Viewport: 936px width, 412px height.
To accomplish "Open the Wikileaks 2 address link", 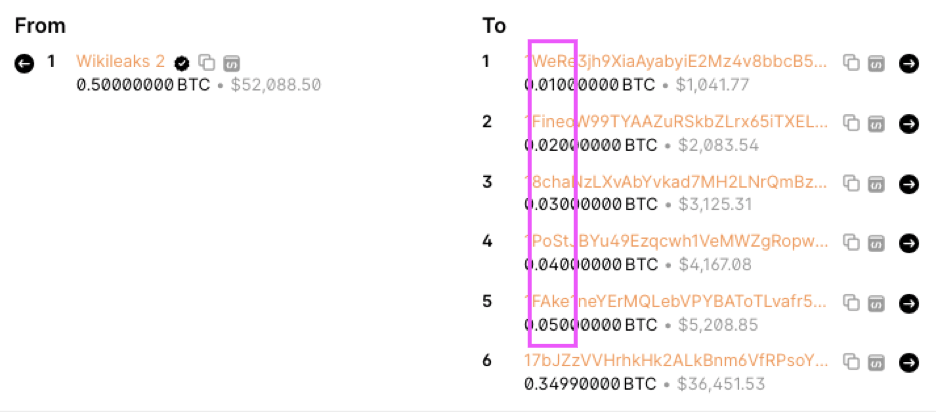I will point(121,62).
